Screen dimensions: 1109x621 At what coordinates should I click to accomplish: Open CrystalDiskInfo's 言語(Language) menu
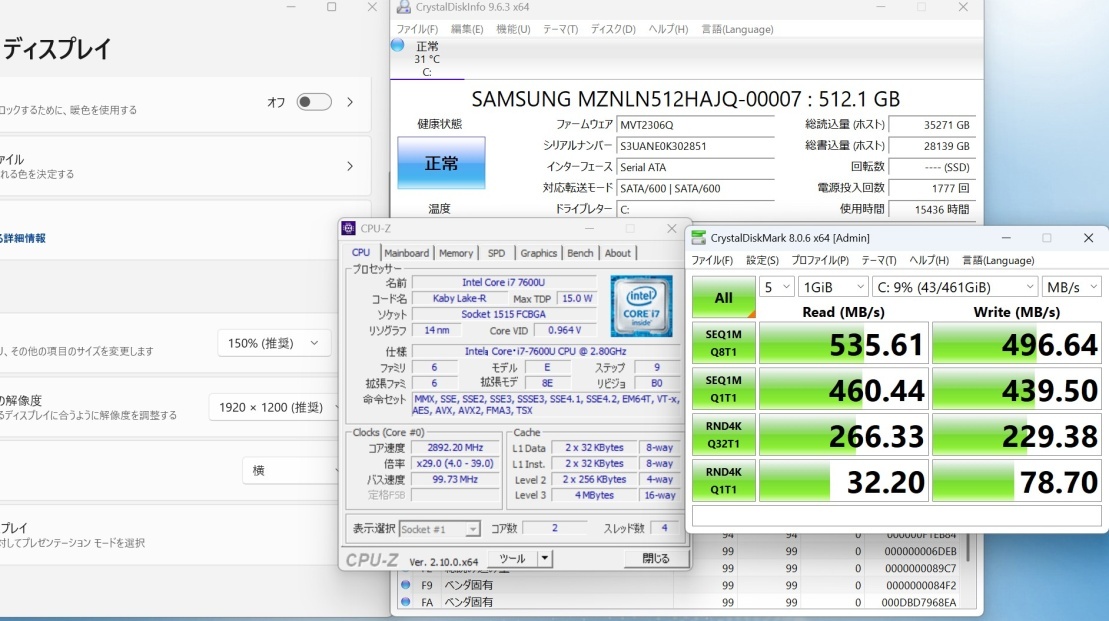pos(737,29)
